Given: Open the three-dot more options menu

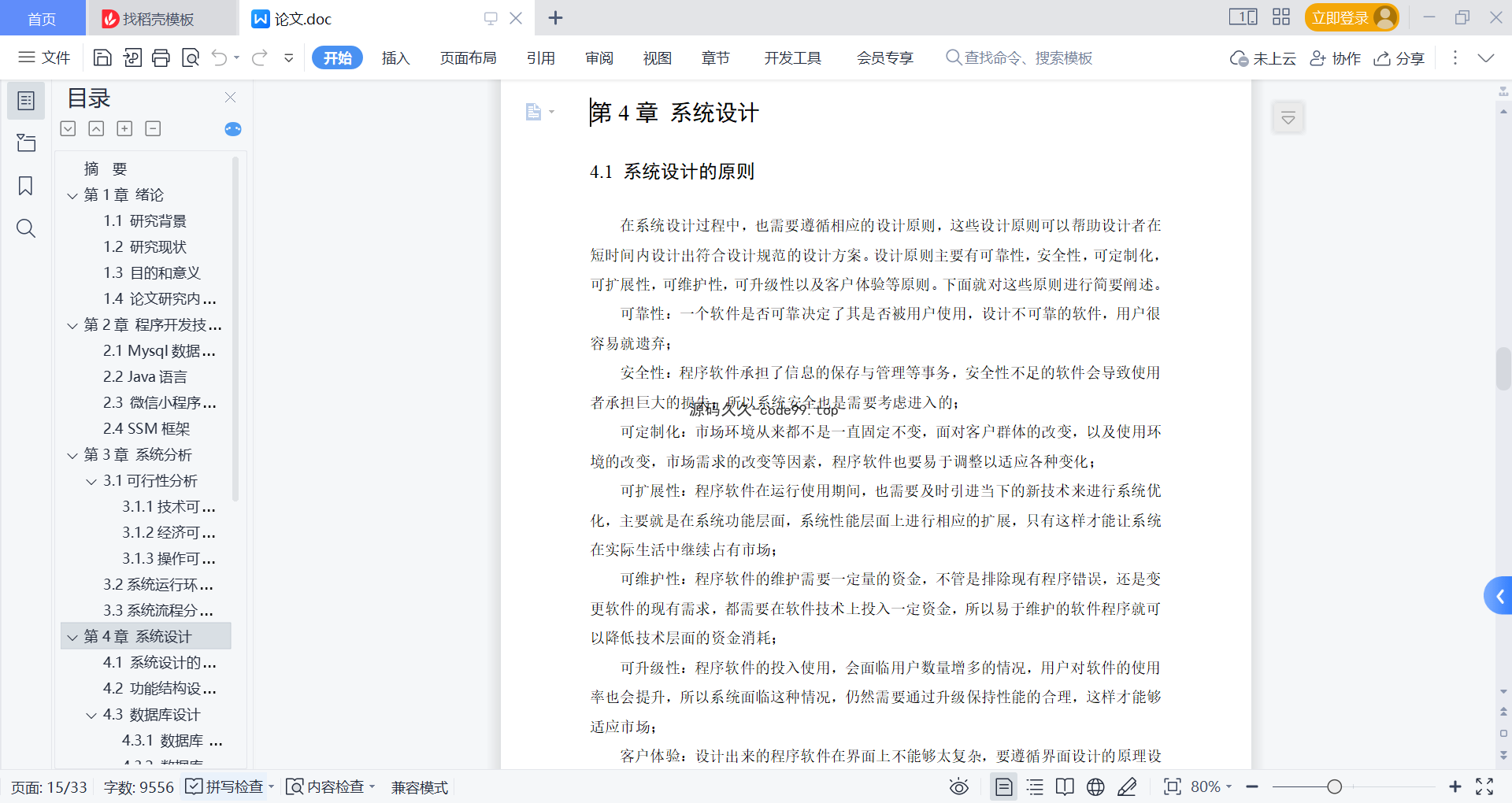Looking at the screenshot, I should point(1455,57).
